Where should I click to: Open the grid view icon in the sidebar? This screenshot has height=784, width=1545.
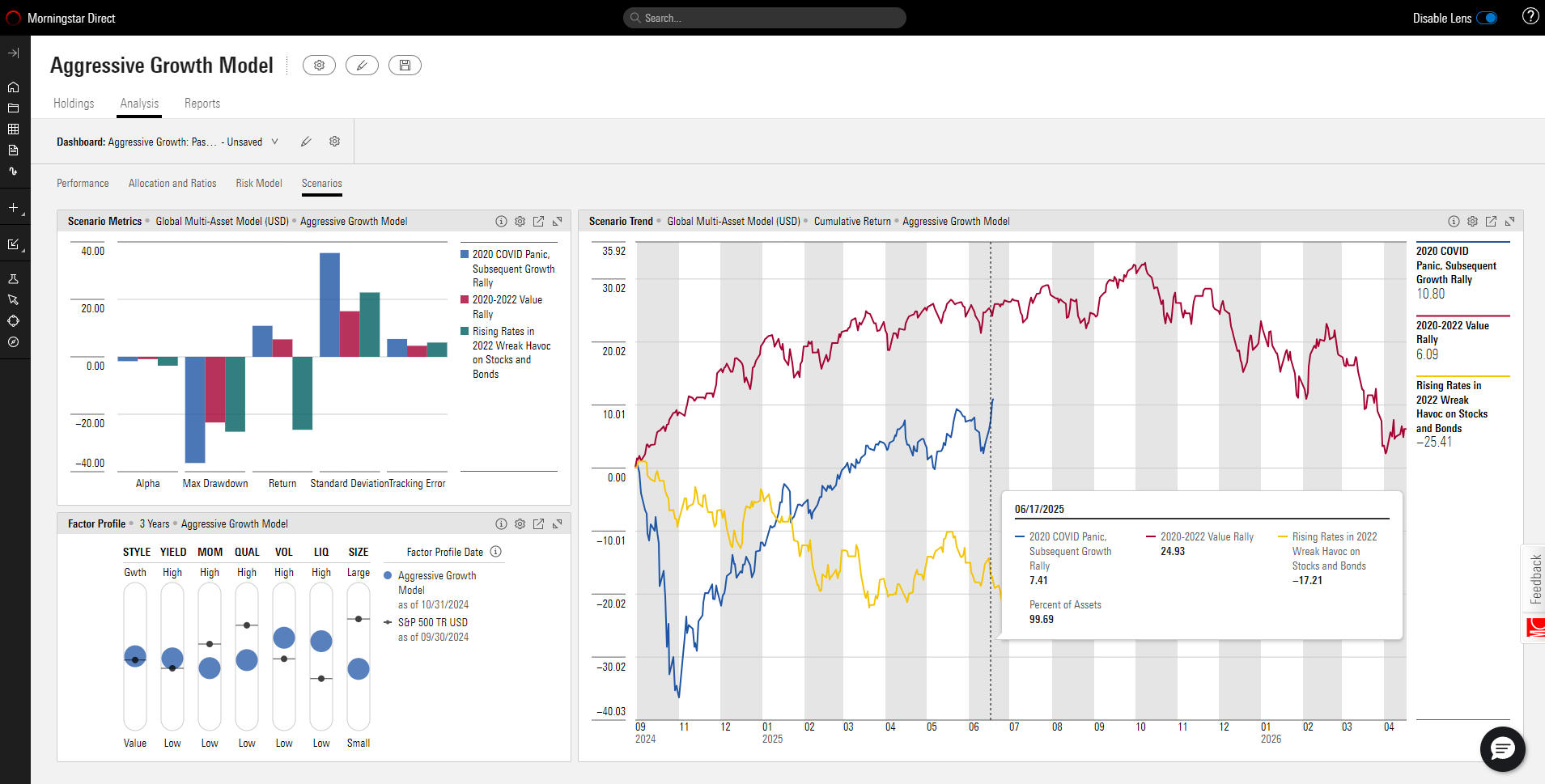pyautogui.click(x=13, y=129)
